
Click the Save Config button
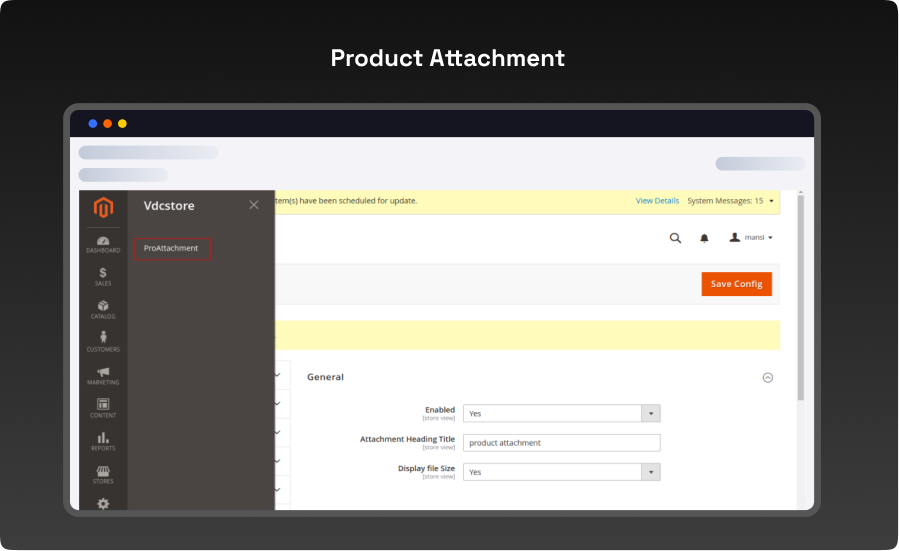tap(736, 284)
